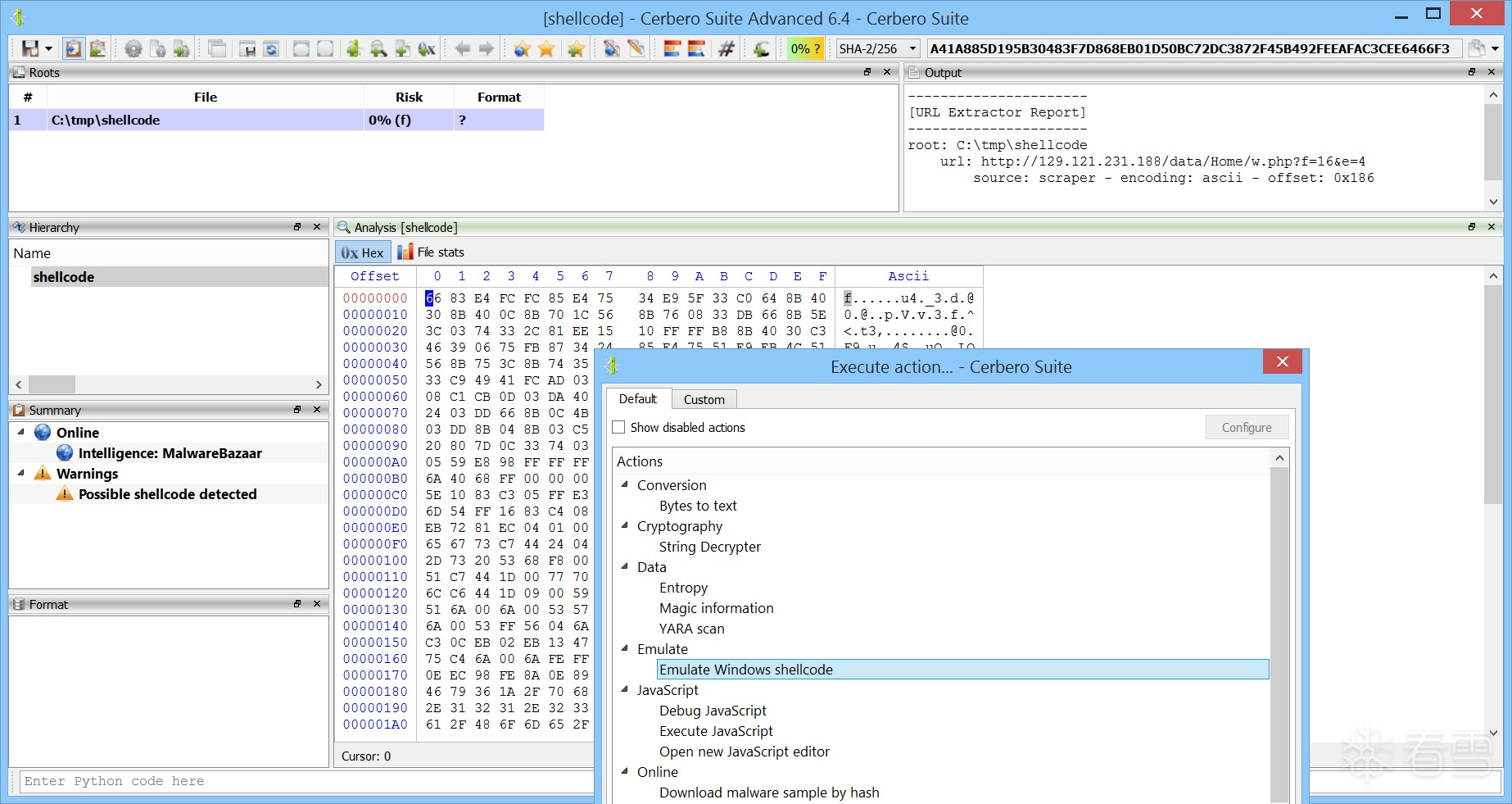Viewport: 1512px width, 804px height.
Task: Click the Configure button
Action: click(1246, 427)
